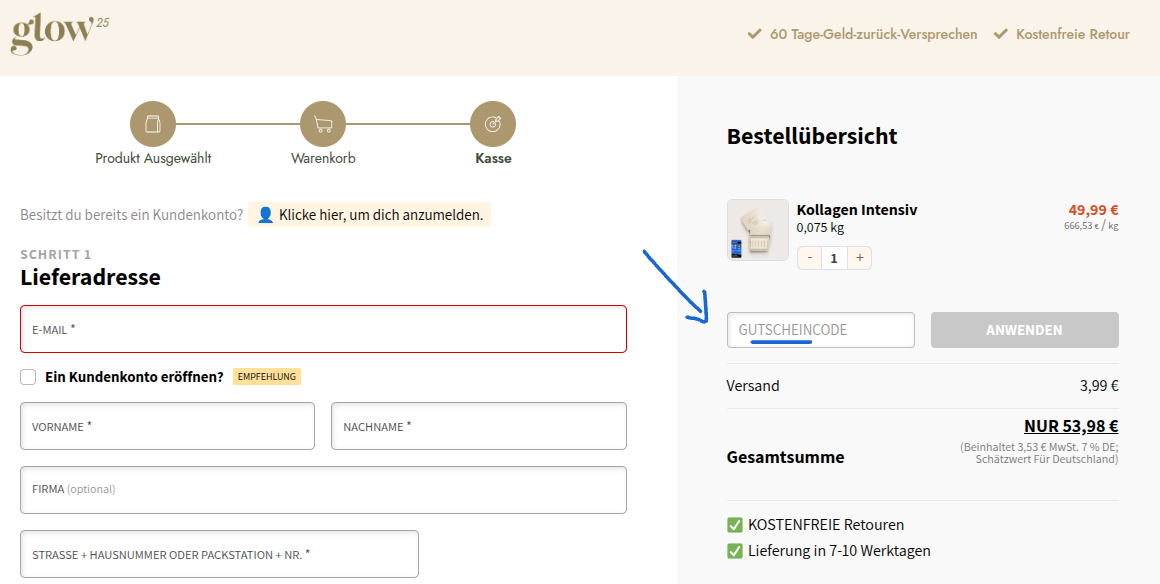Click the login link to sign in
The image size is (1160, 584).
(370, 215)
